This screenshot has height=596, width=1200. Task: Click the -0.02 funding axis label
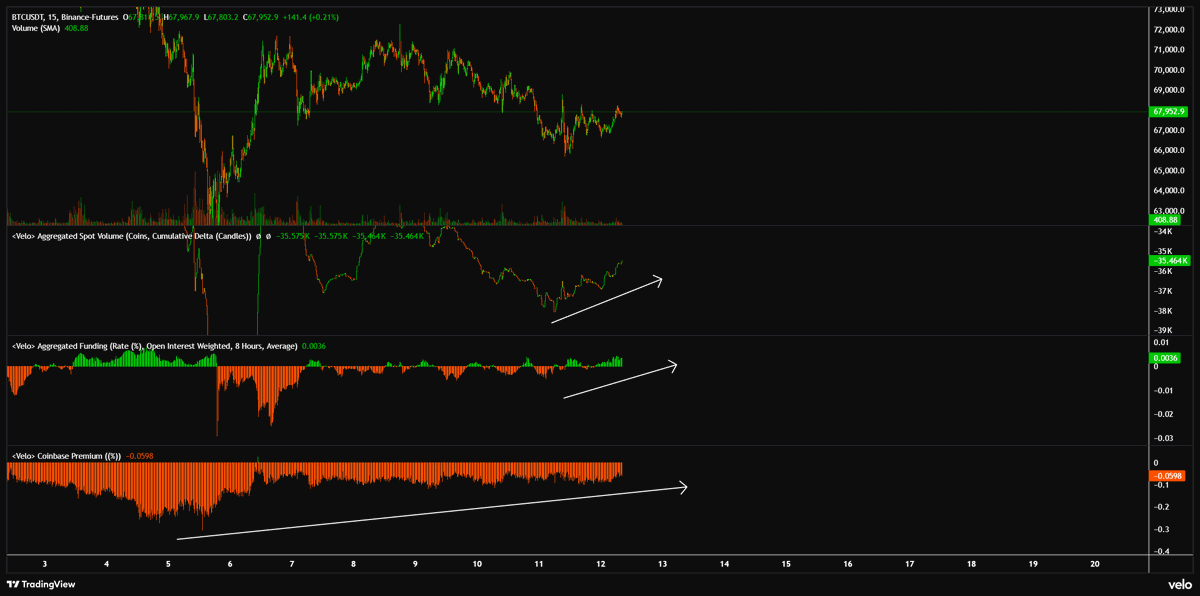click(x=1162, y=414)
